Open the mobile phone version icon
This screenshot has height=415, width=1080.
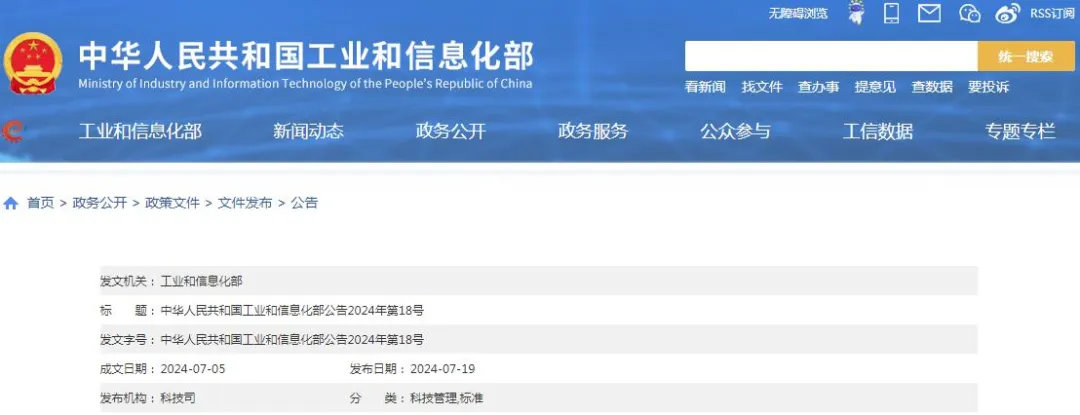(891, 12)
